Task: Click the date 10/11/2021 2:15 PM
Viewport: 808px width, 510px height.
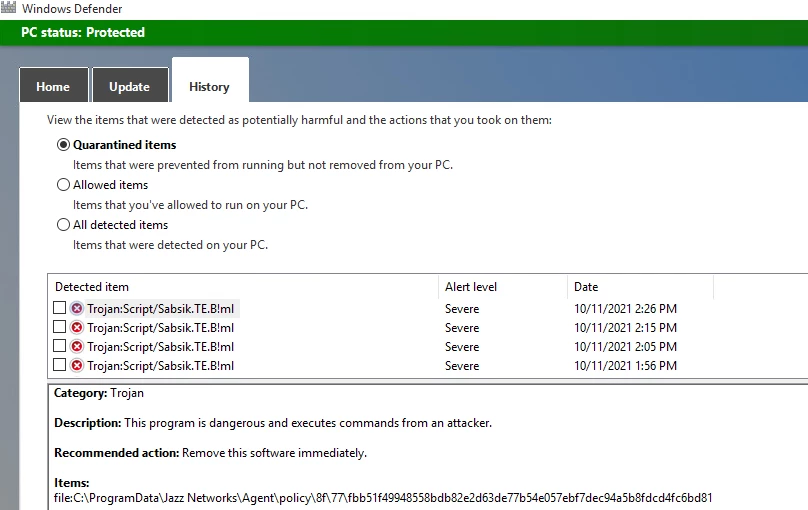Action: 626,328
